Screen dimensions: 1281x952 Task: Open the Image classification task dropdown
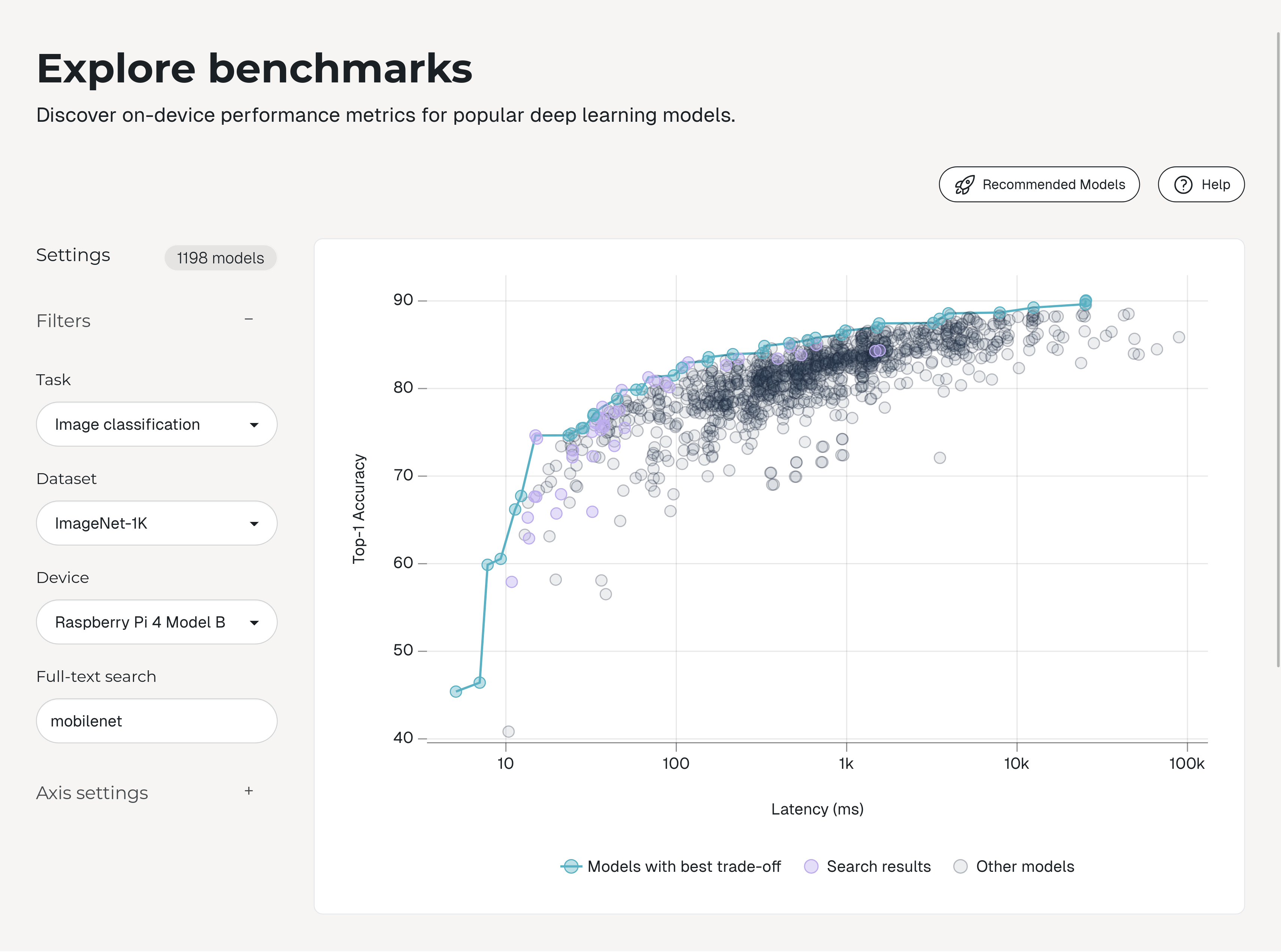pos(156,424)
